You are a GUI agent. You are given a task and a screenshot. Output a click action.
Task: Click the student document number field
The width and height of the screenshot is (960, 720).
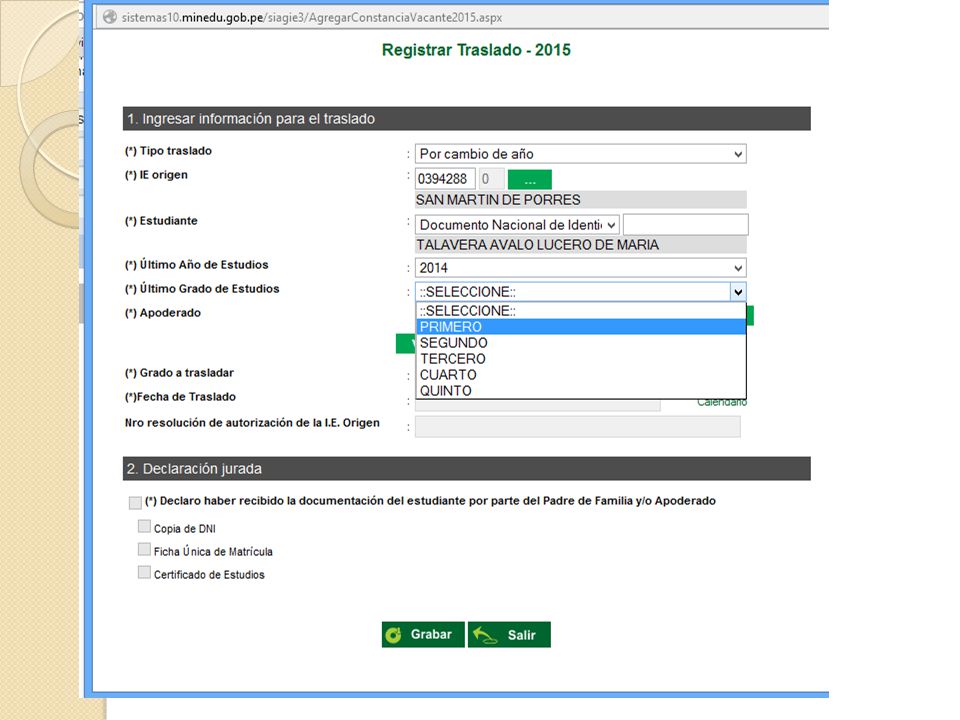coord(686,225)
